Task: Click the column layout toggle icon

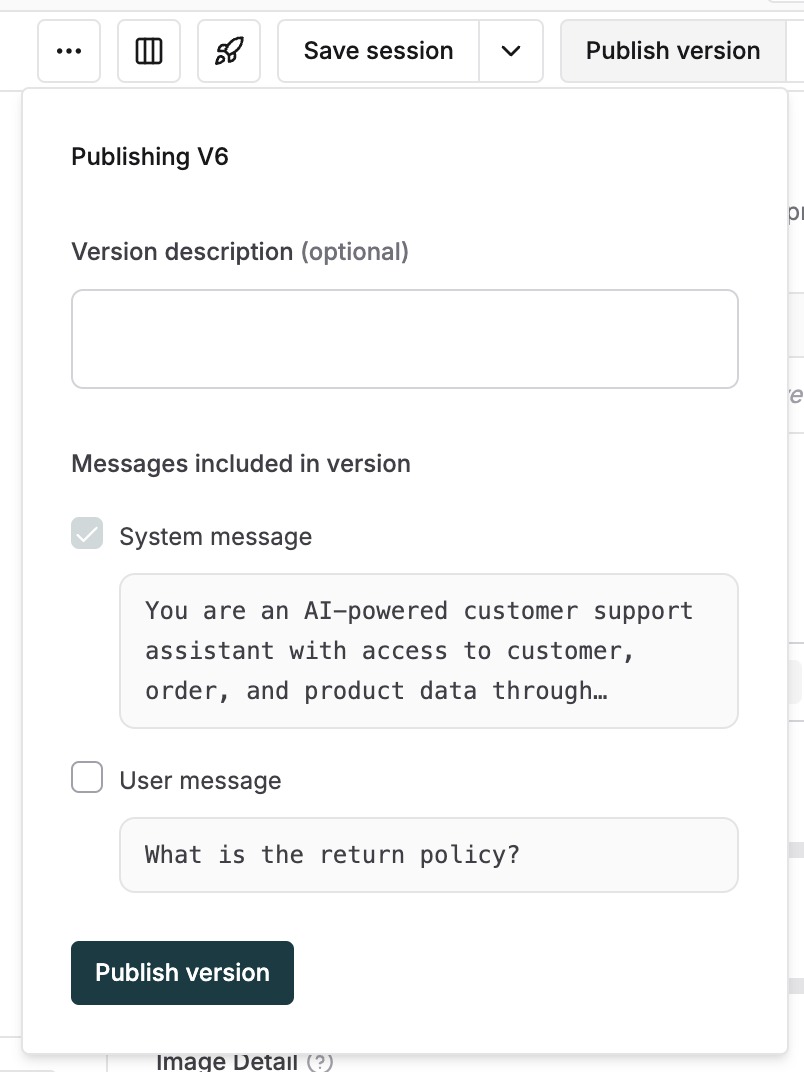Action: coord(148,51)
